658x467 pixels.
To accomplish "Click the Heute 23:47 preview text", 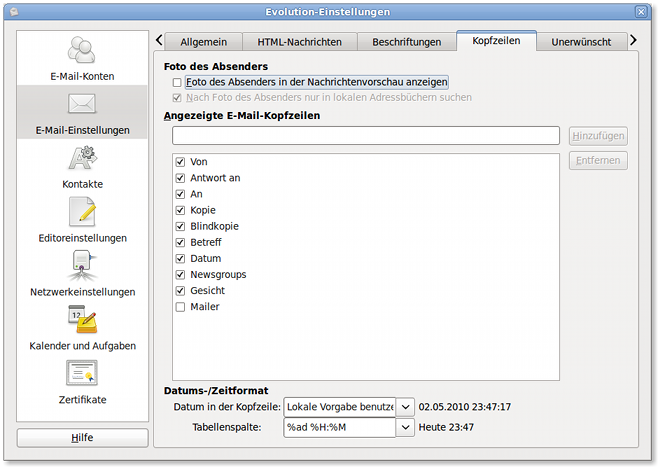I will (446, 428).
